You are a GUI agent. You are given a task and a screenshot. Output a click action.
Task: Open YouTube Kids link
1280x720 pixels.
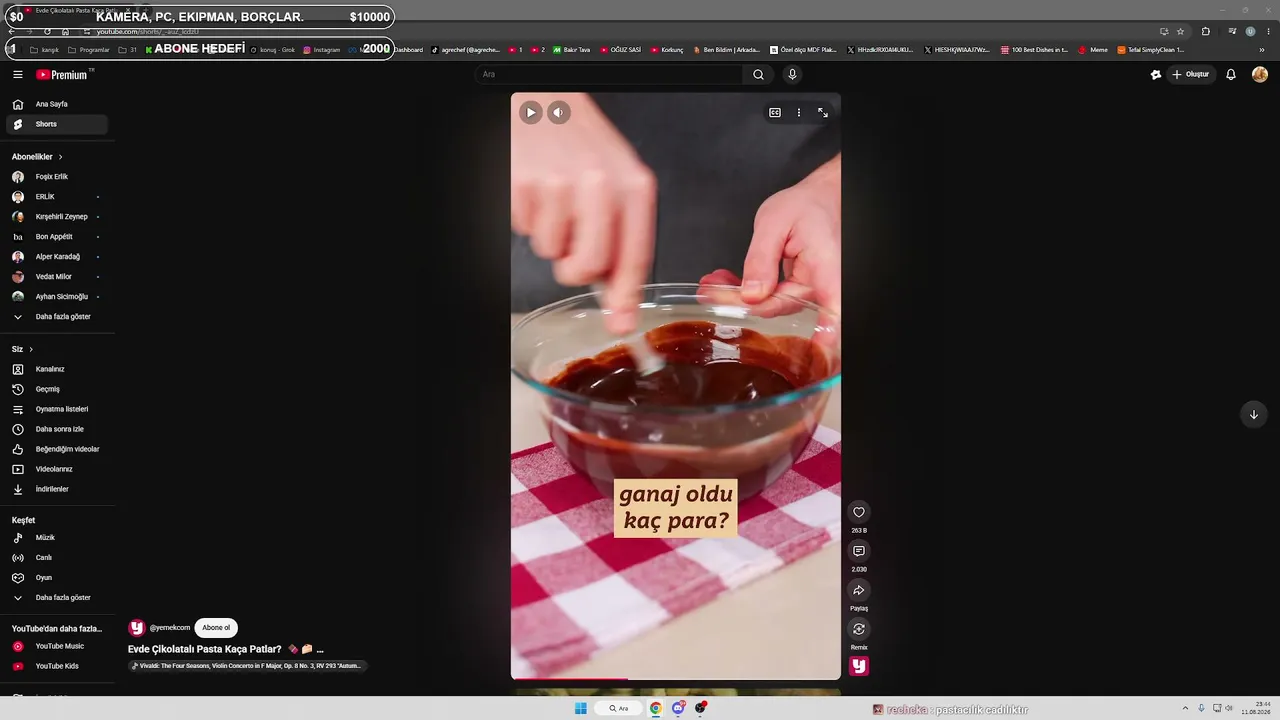[58, 666]
